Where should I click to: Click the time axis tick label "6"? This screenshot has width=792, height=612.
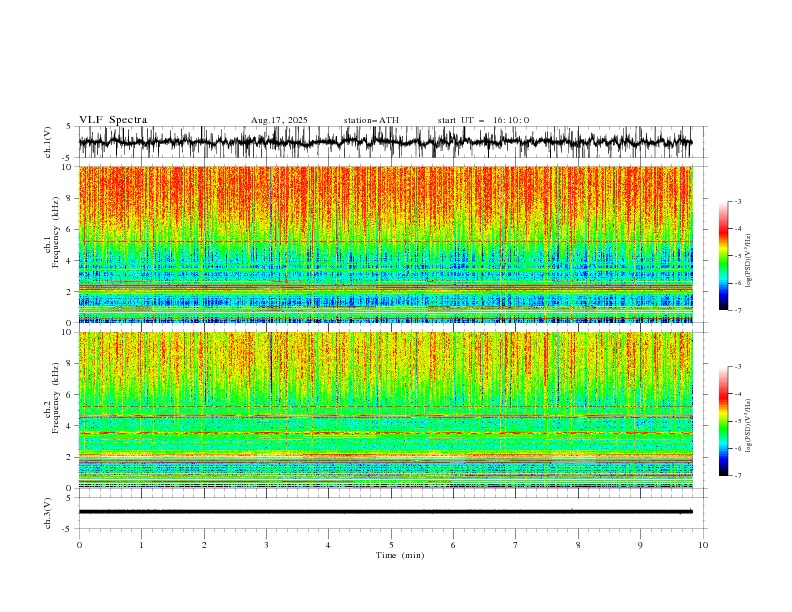click(453, 545)
